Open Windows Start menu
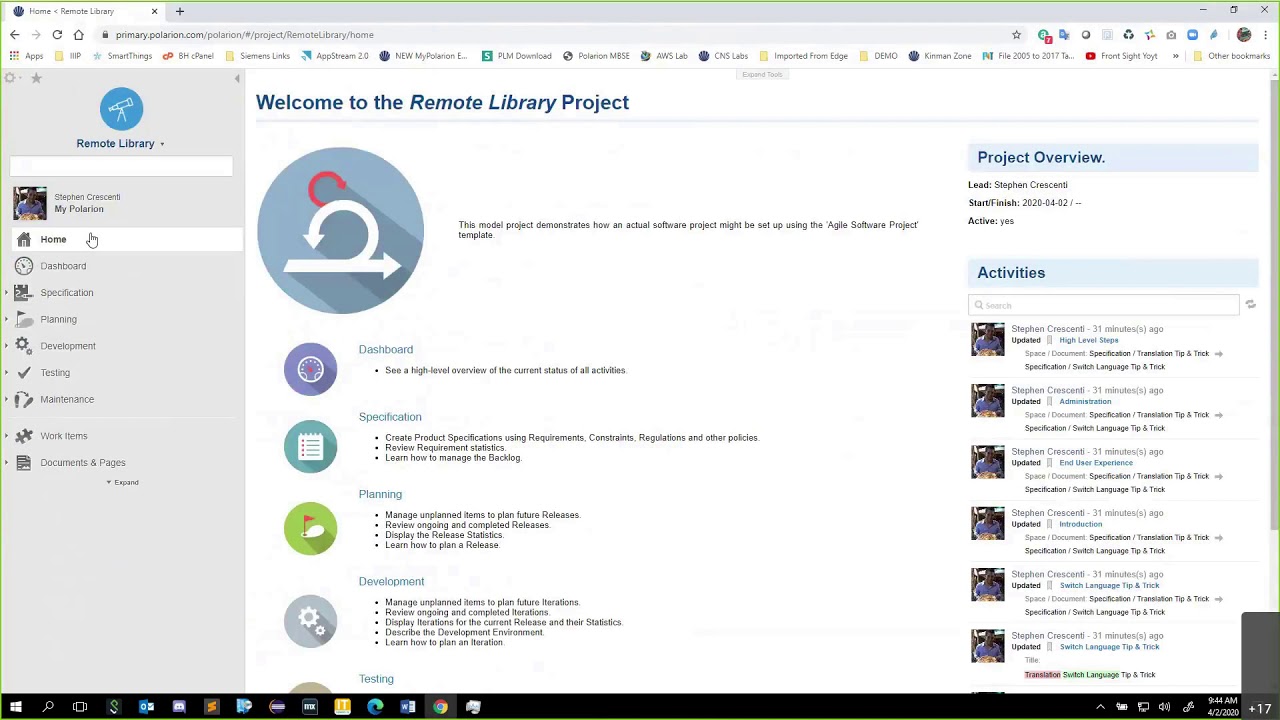 tap(15, 707)
